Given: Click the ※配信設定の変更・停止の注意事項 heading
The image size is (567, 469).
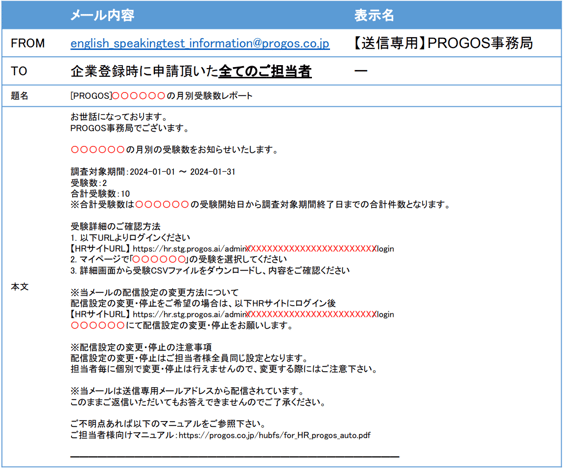Looking at the screenshot, I should 141,348.
